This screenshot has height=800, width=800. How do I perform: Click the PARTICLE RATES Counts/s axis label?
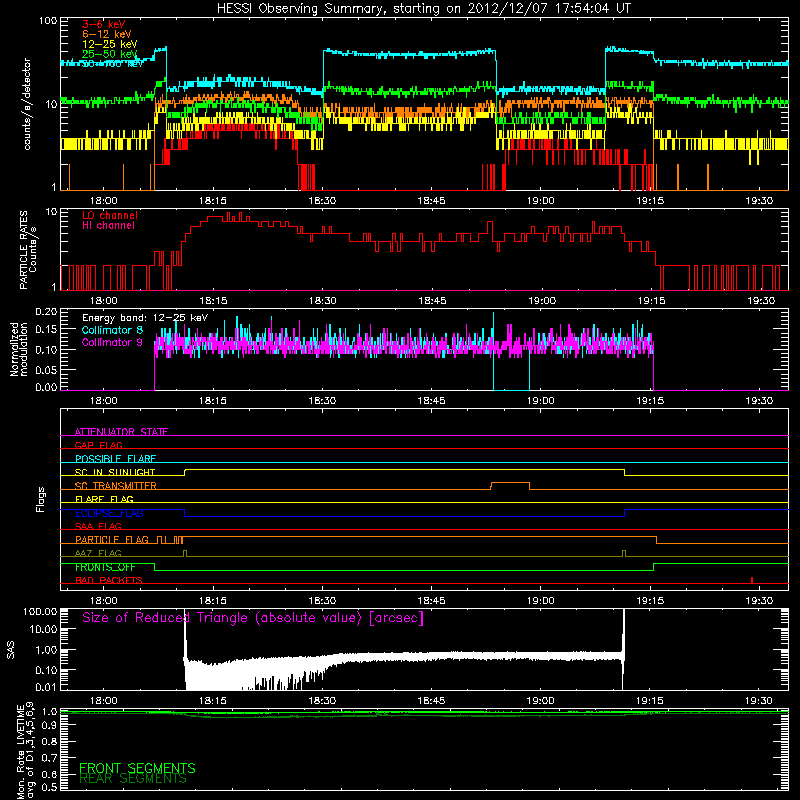click(28, 250)
